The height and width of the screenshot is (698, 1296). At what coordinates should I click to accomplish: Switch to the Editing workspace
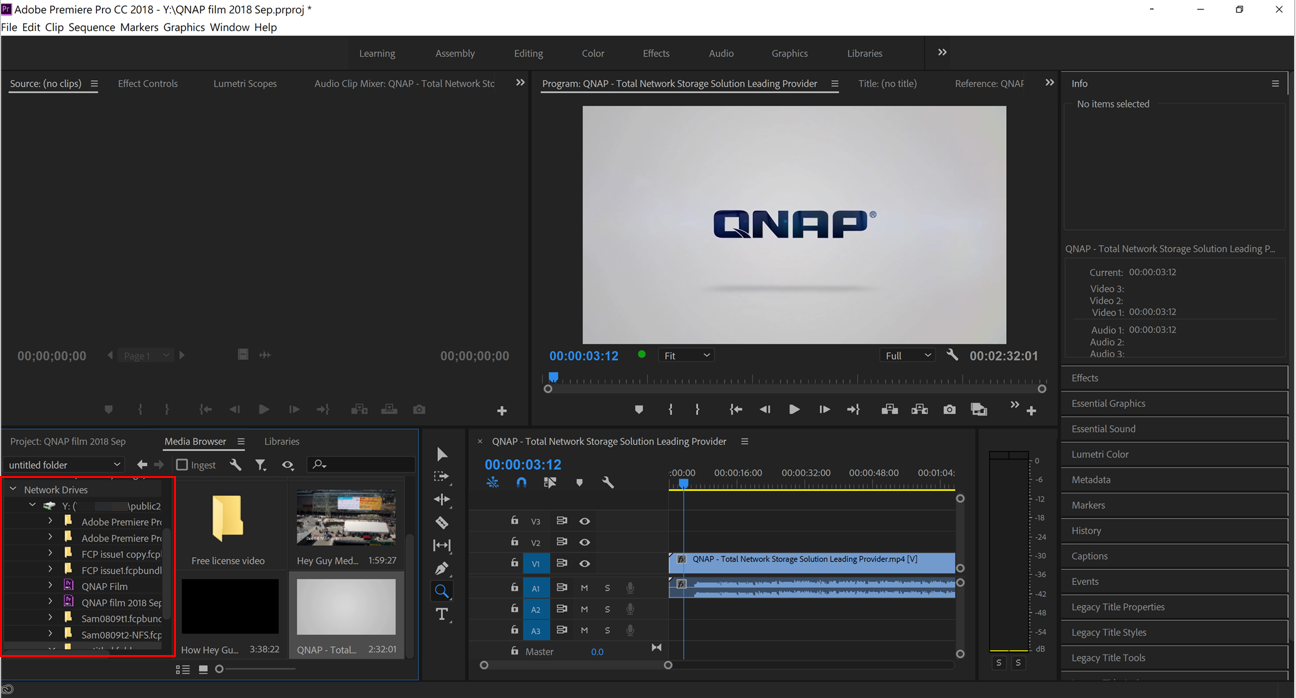click(528, 53)
